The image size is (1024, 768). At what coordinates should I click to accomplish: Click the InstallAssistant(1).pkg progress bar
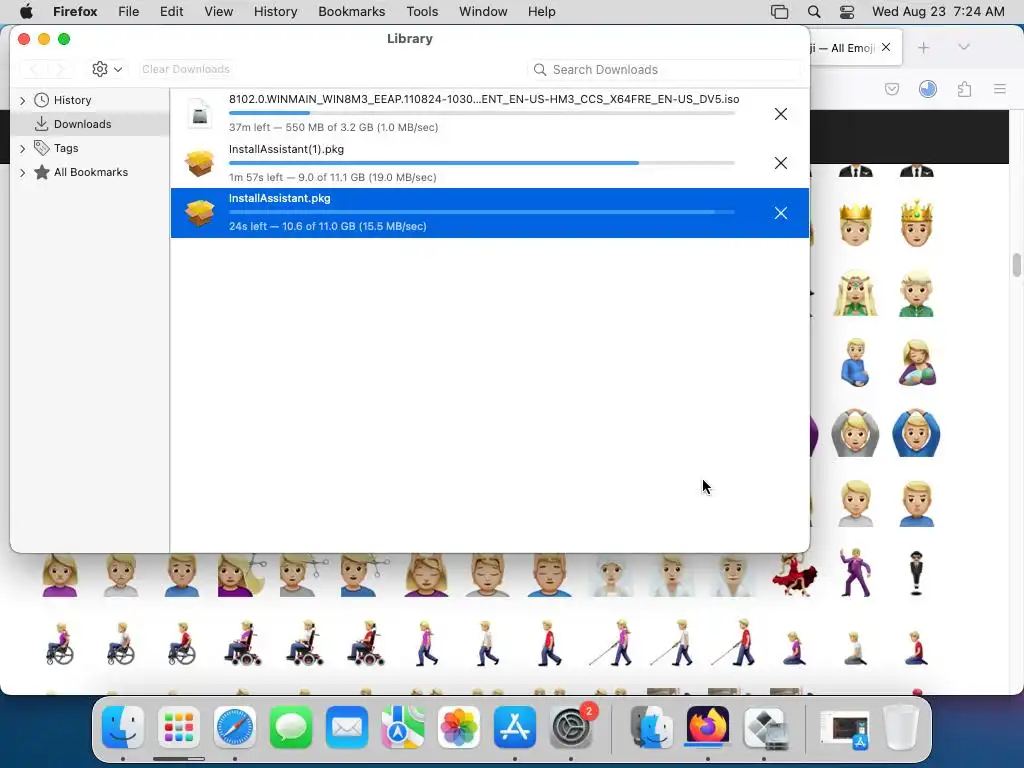(x=482, y=163)
